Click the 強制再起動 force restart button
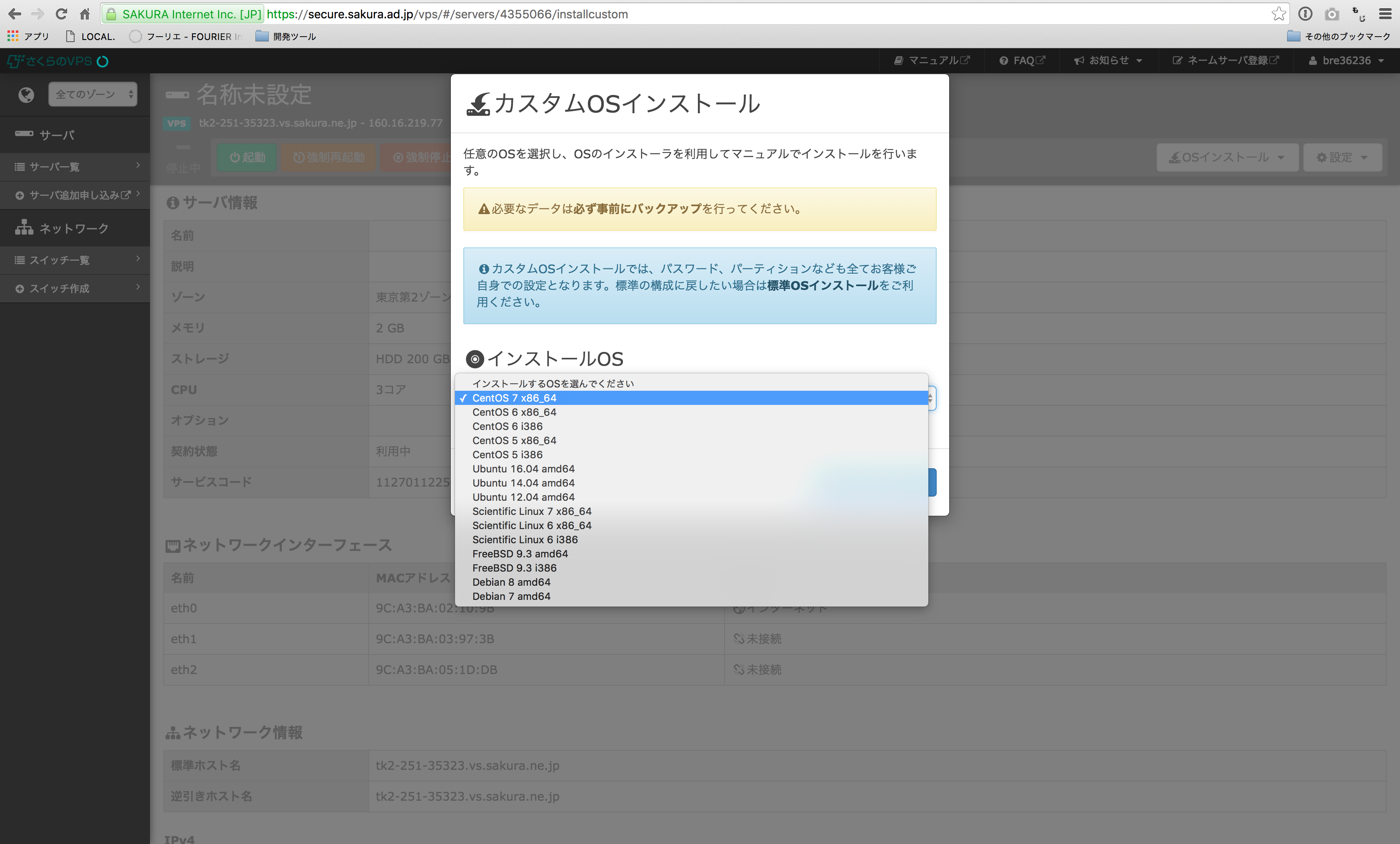Viewport: 1400px width, 844px height. coord(328,157)
